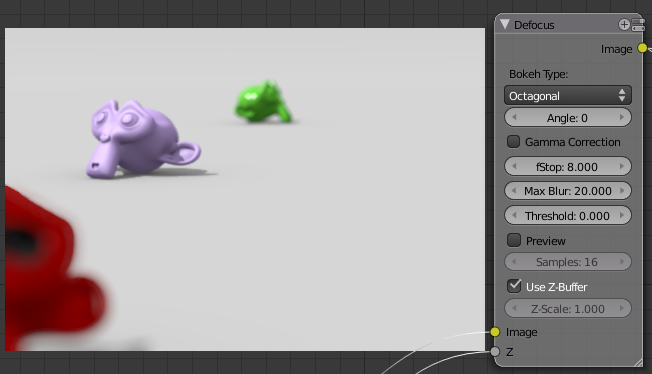Increase fStop using right arrow
The width and height of the screenshot is (652, 374).
click(622, 166)
